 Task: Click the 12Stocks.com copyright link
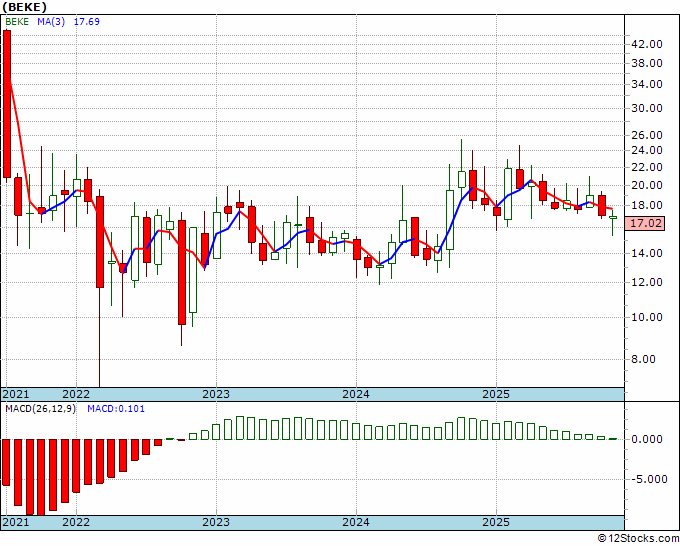click(x=638, y=539)
